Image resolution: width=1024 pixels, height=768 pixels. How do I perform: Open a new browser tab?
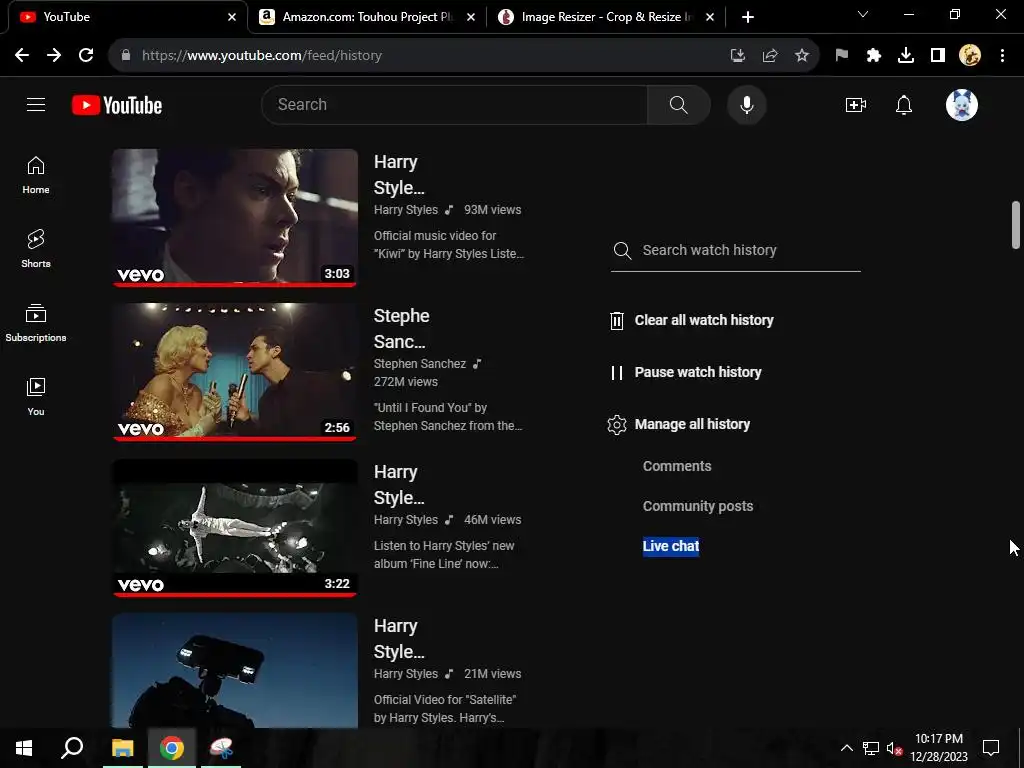(748, 17)
